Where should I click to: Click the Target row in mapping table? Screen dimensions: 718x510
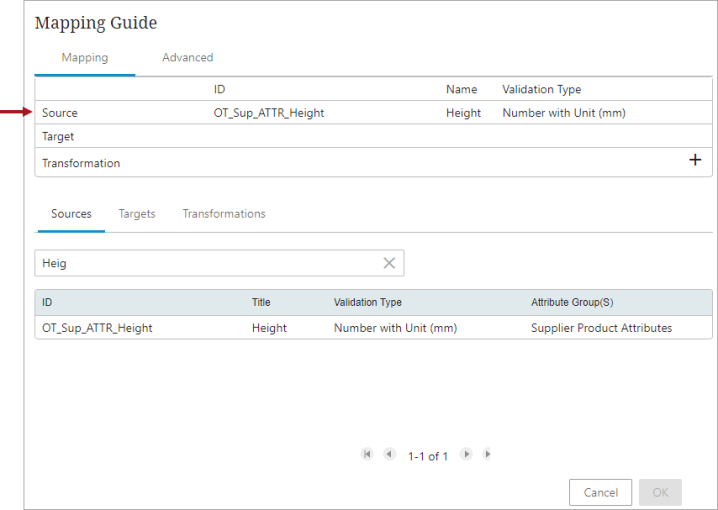point(373,136)
